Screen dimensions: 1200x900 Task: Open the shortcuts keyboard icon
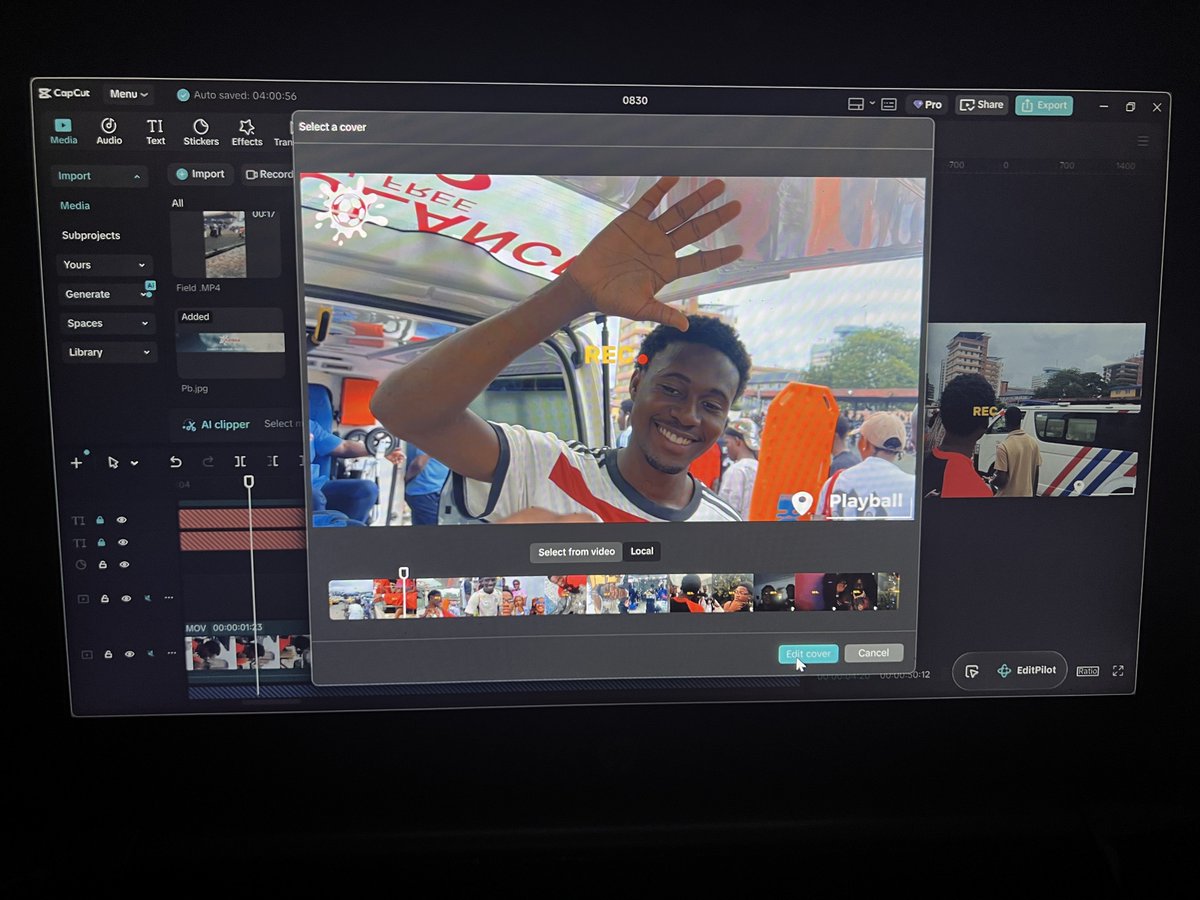(x=889, y=104)
